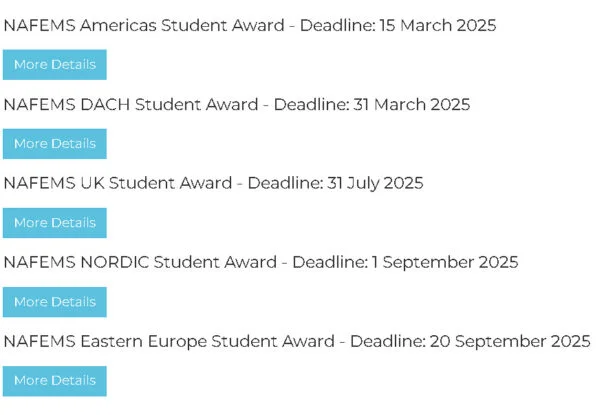This screenshot has height=415, width=615.
Task: Open More Details for Americas Student Award
Action: (55, 65)
